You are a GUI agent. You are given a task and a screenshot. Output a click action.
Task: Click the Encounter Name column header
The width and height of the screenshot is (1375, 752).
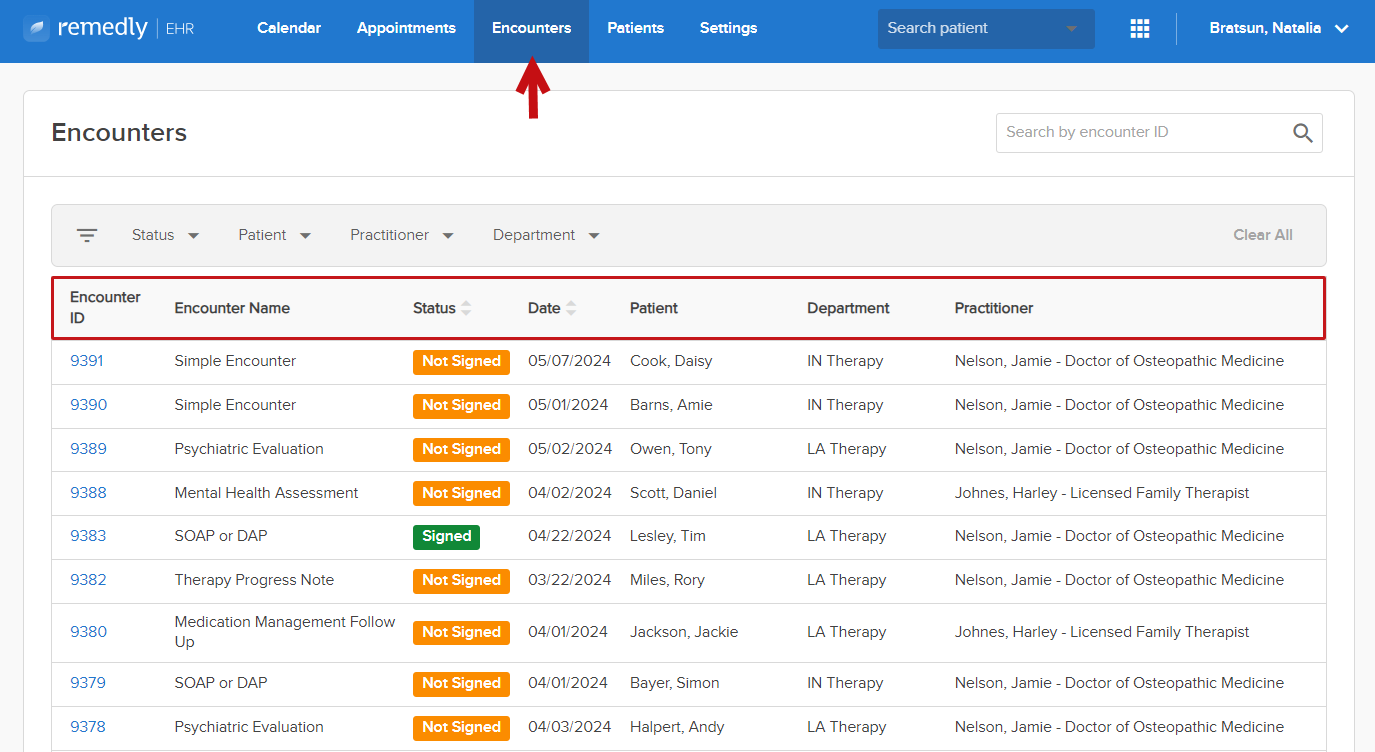[232, 308]
